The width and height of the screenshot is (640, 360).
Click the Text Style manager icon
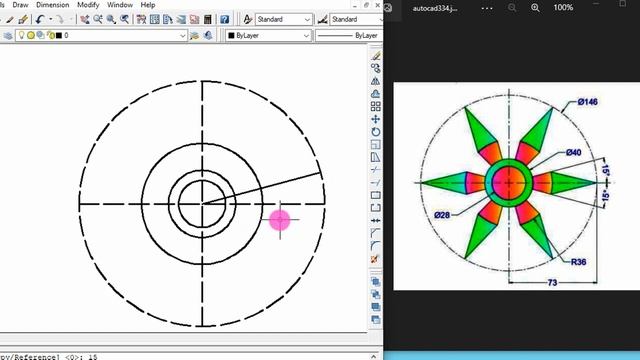click(247, 19)
